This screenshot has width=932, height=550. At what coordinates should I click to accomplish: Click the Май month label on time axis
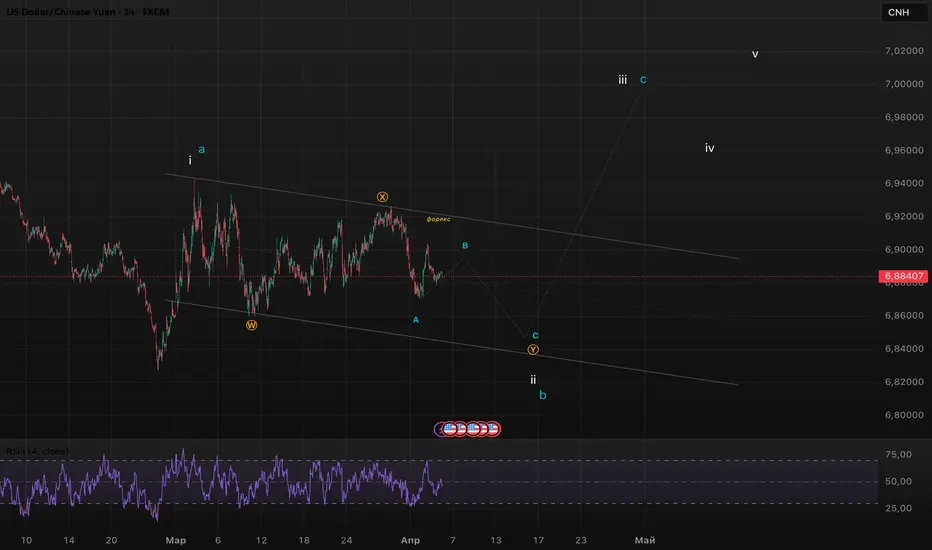click(x=645, y=540)
